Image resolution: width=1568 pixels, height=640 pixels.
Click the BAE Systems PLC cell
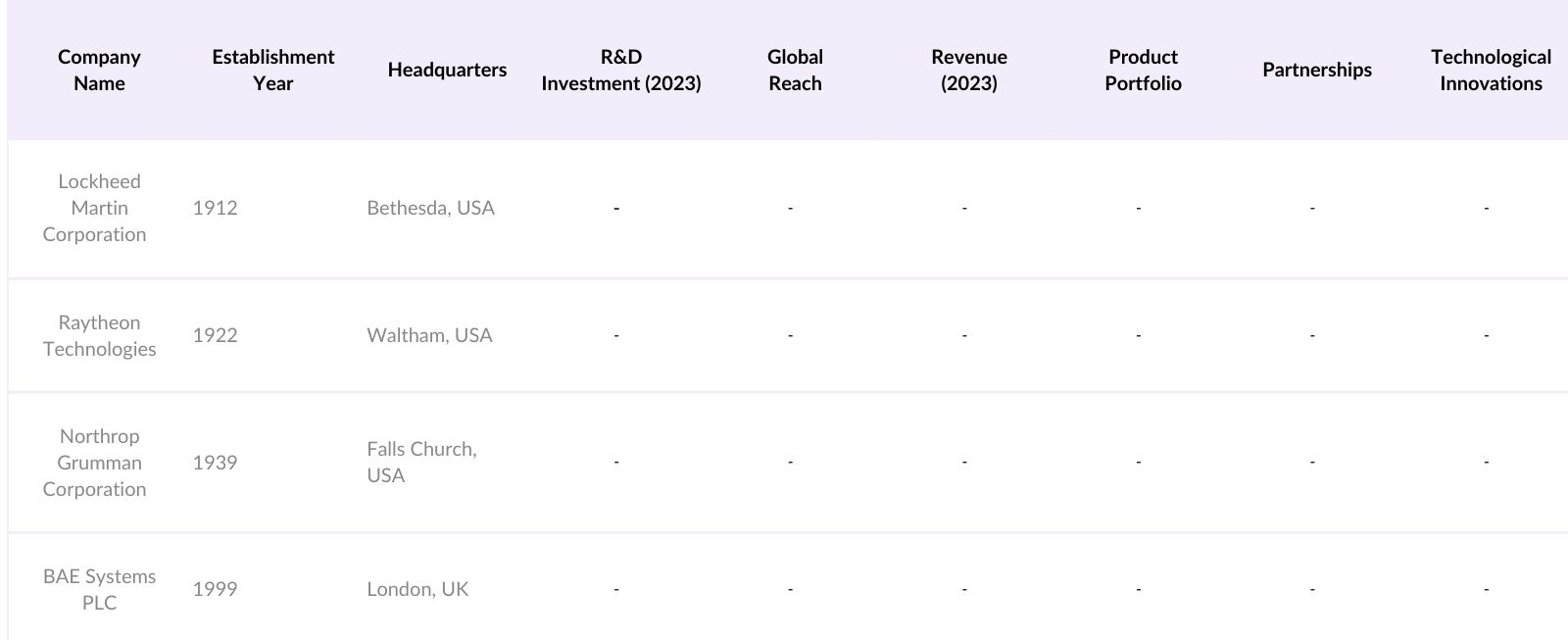click(x=99, y=589)
